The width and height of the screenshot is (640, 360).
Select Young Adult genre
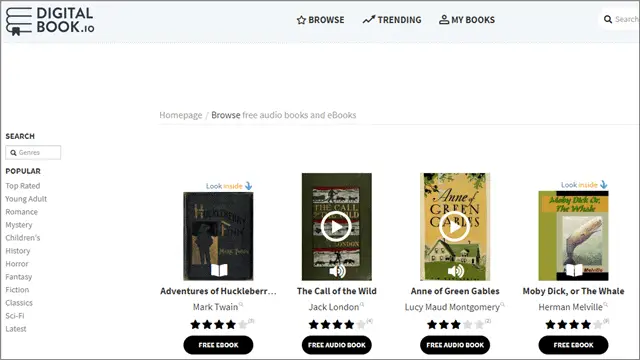(x=26, y=199)
